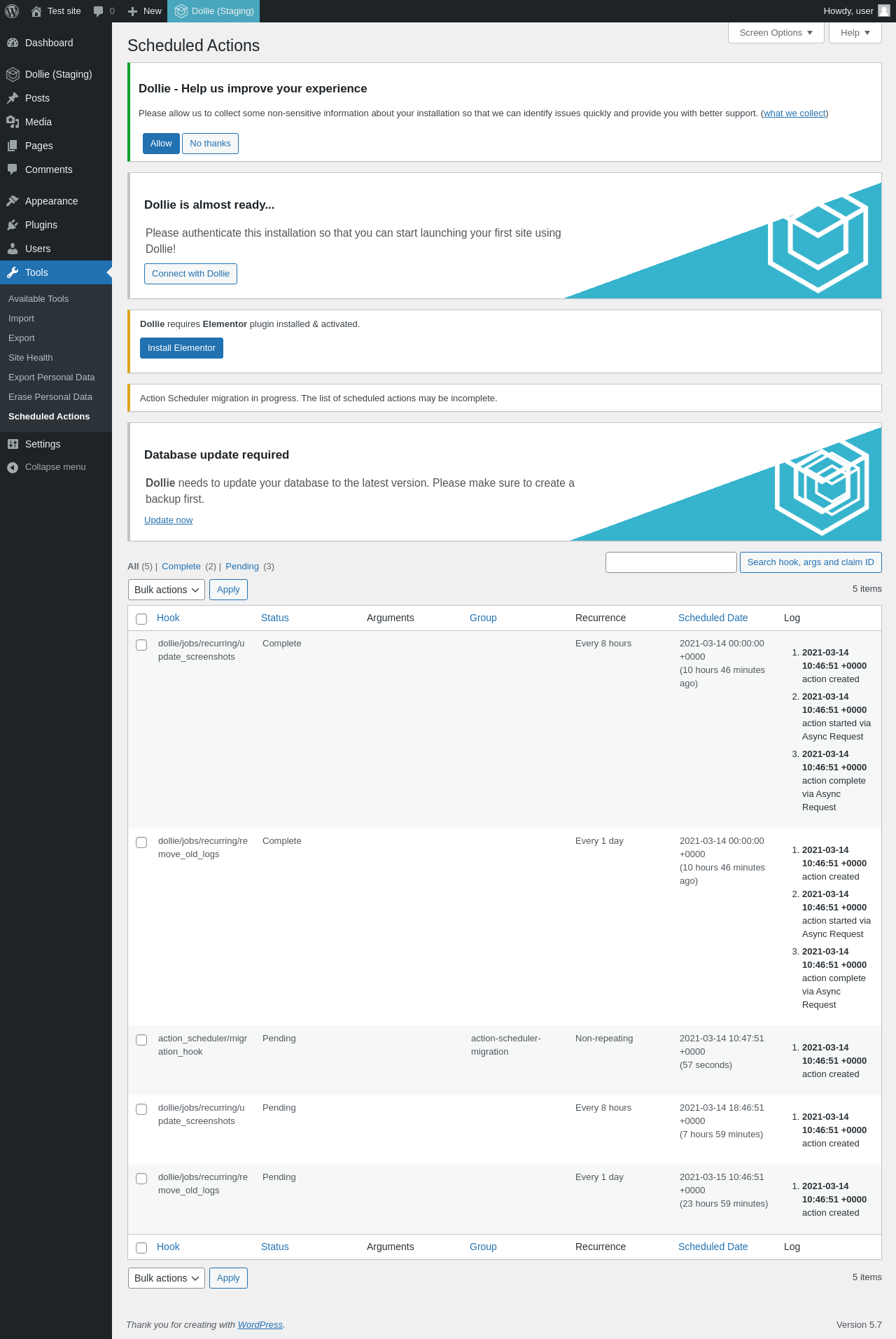Open Available Tools submenu item
Image resolution: width=896 pixels, height=1339 pixels.
click(38, 299)
